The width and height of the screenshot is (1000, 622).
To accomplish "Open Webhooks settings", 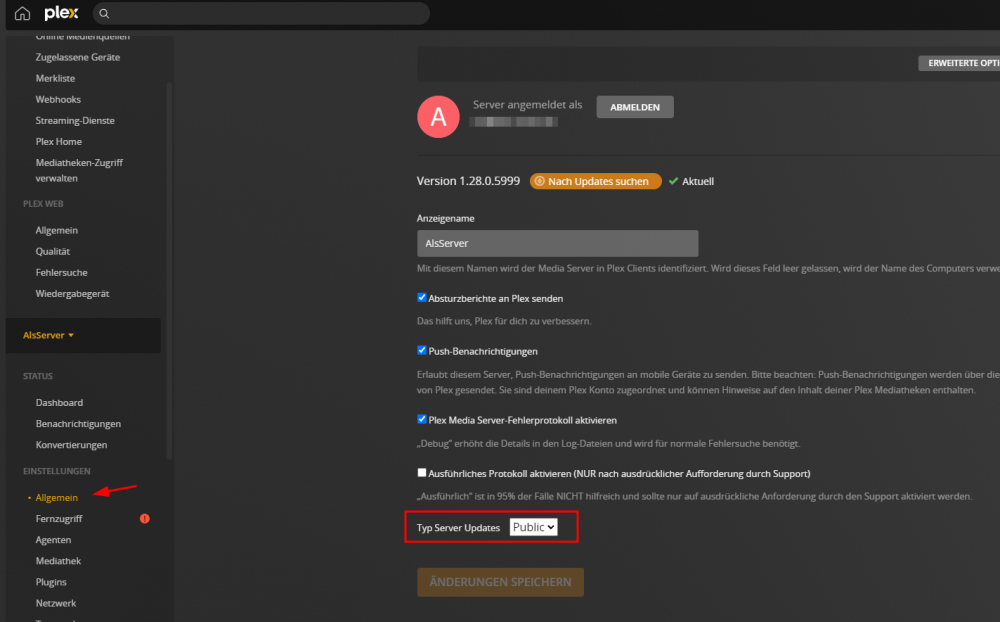I will pyautogui.click(x=58, y=100).
